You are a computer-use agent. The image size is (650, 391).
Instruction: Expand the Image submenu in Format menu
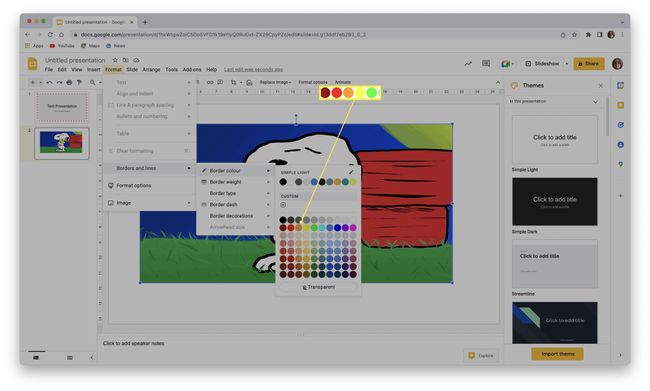point(150,203)
